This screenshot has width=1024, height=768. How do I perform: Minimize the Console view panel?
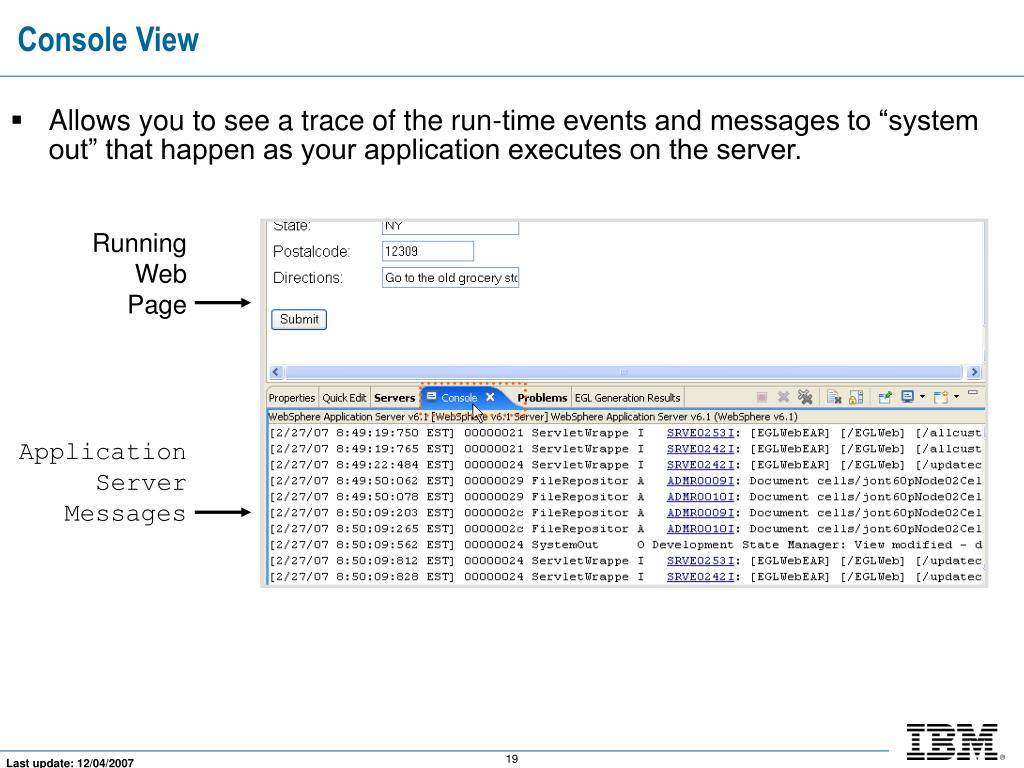pos(972,393)
